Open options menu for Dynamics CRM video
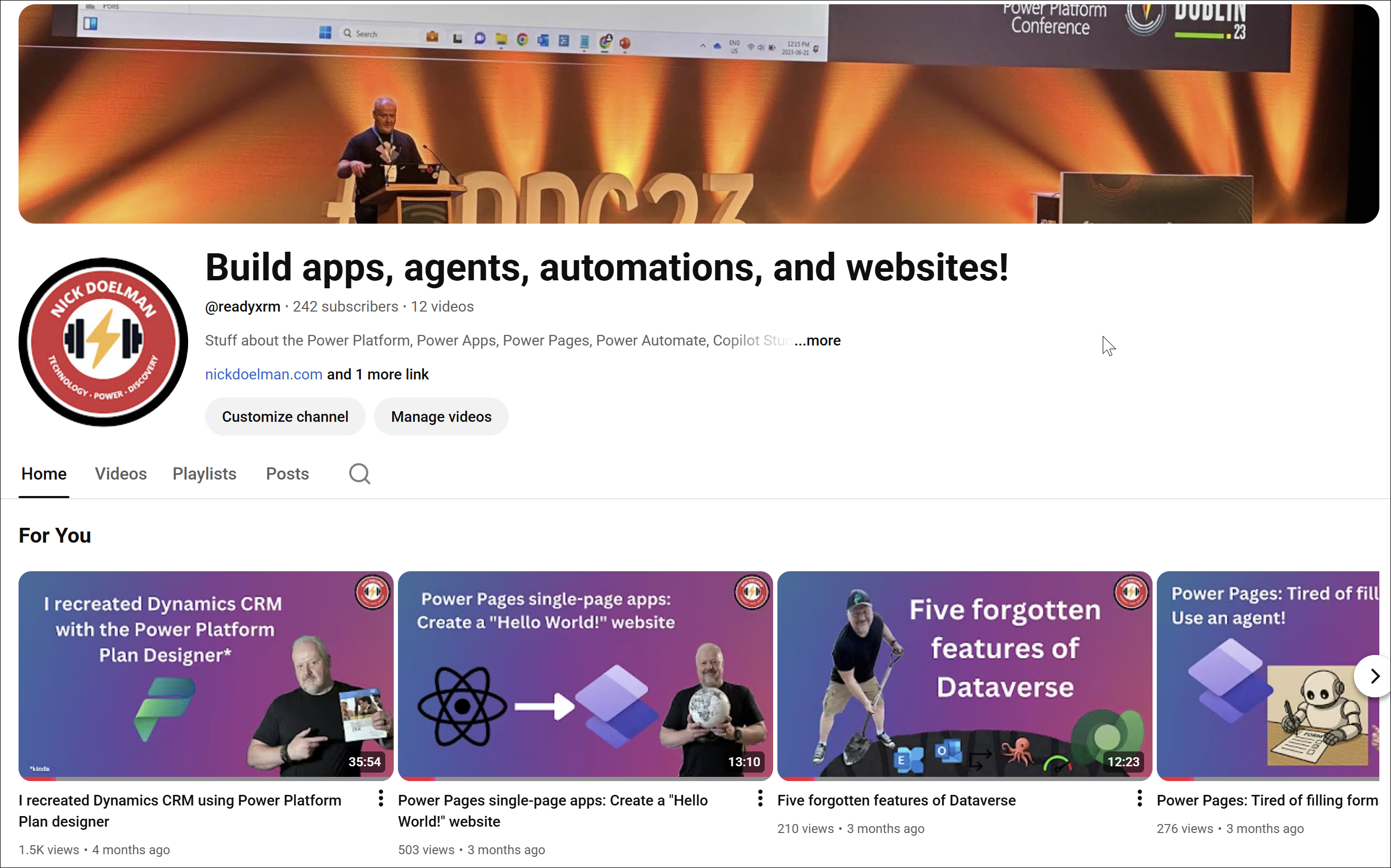Image resolution: width=1391 pixels, height=868 pixels. click(x=380, y=798)
